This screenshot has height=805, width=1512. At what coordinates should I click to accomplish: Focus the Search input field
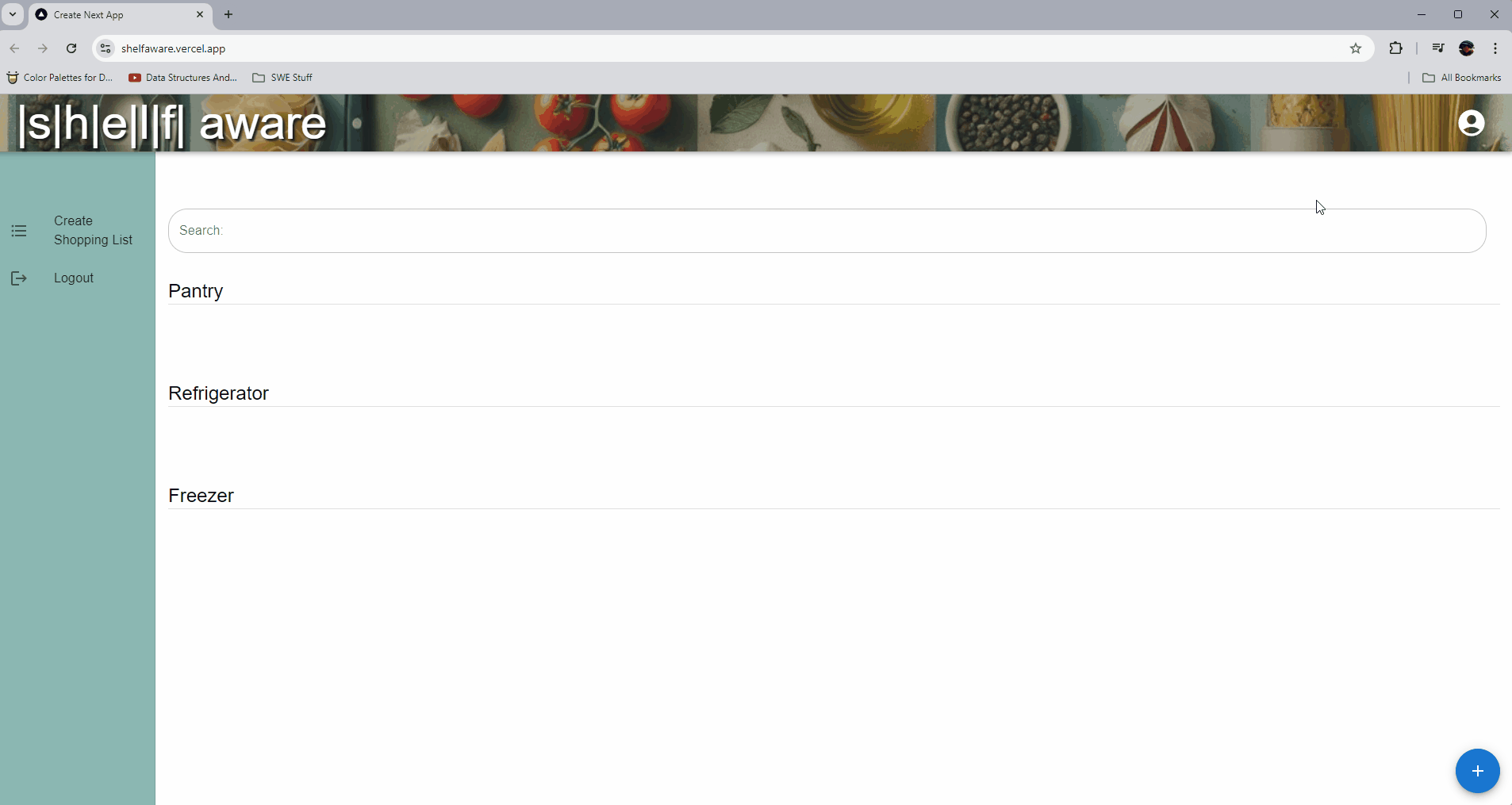tap(827, 231)
